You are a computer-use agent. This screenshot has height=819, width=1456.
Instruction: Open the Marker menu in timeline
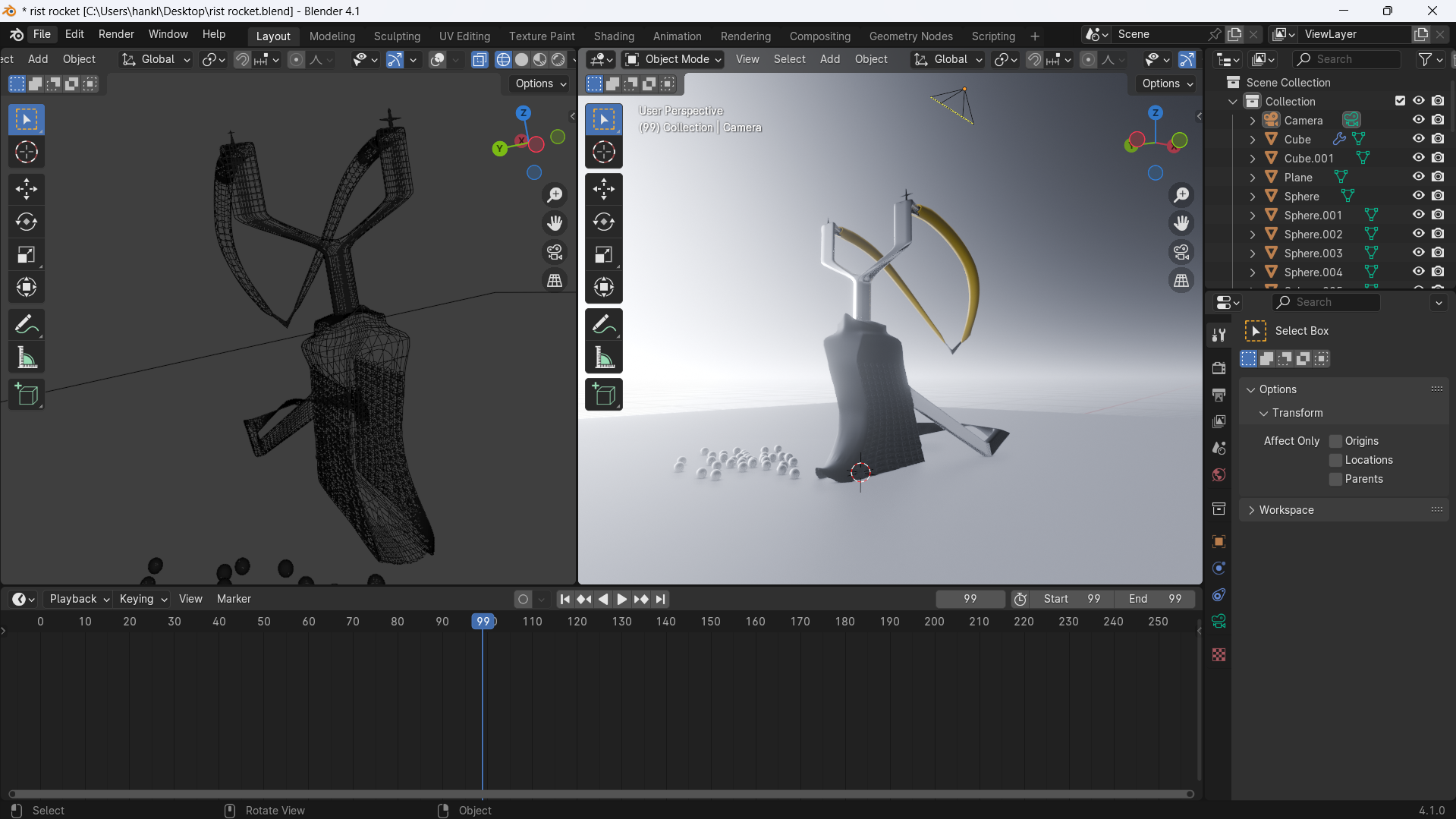(x=234, y=599)
